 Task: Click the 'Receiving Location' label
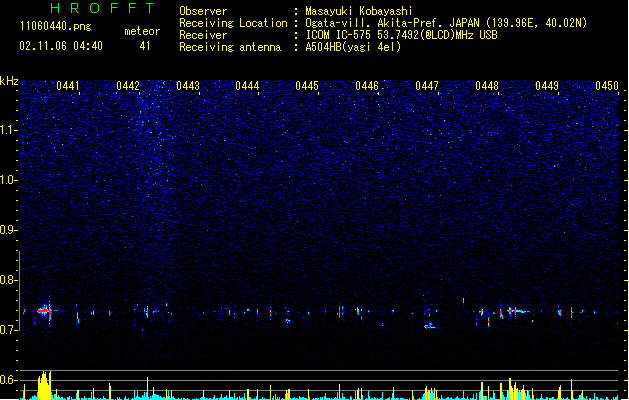pos(233,23)
